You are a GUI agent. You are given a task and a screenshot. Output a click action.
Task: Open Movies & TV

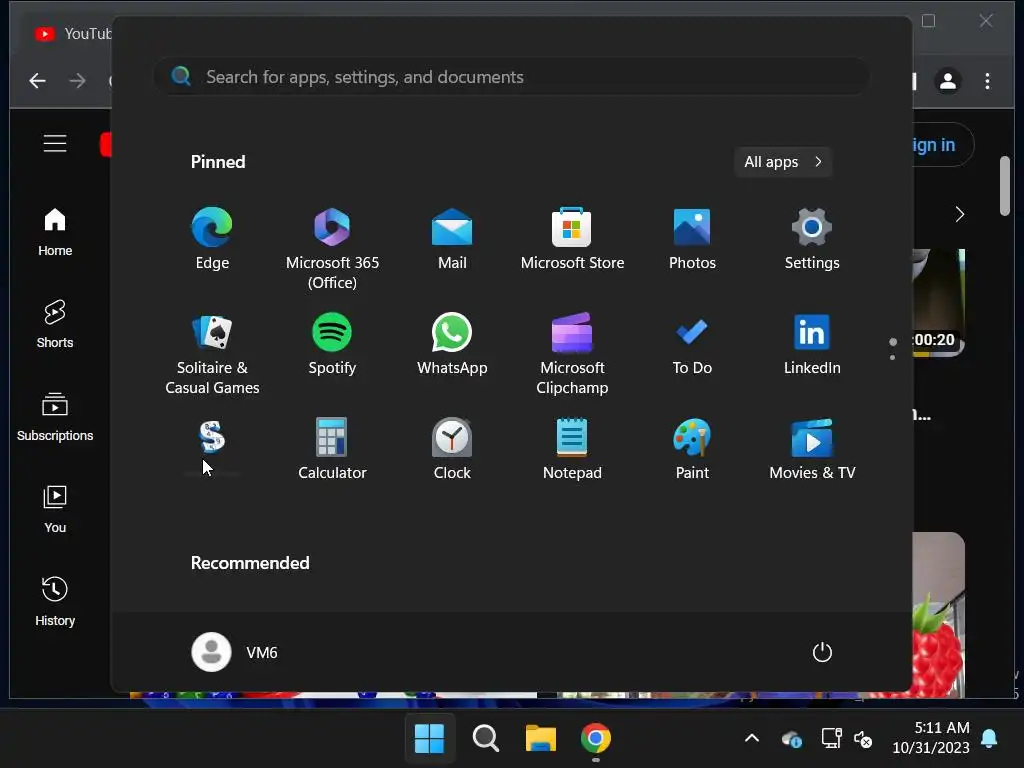(x=812, y=449)
